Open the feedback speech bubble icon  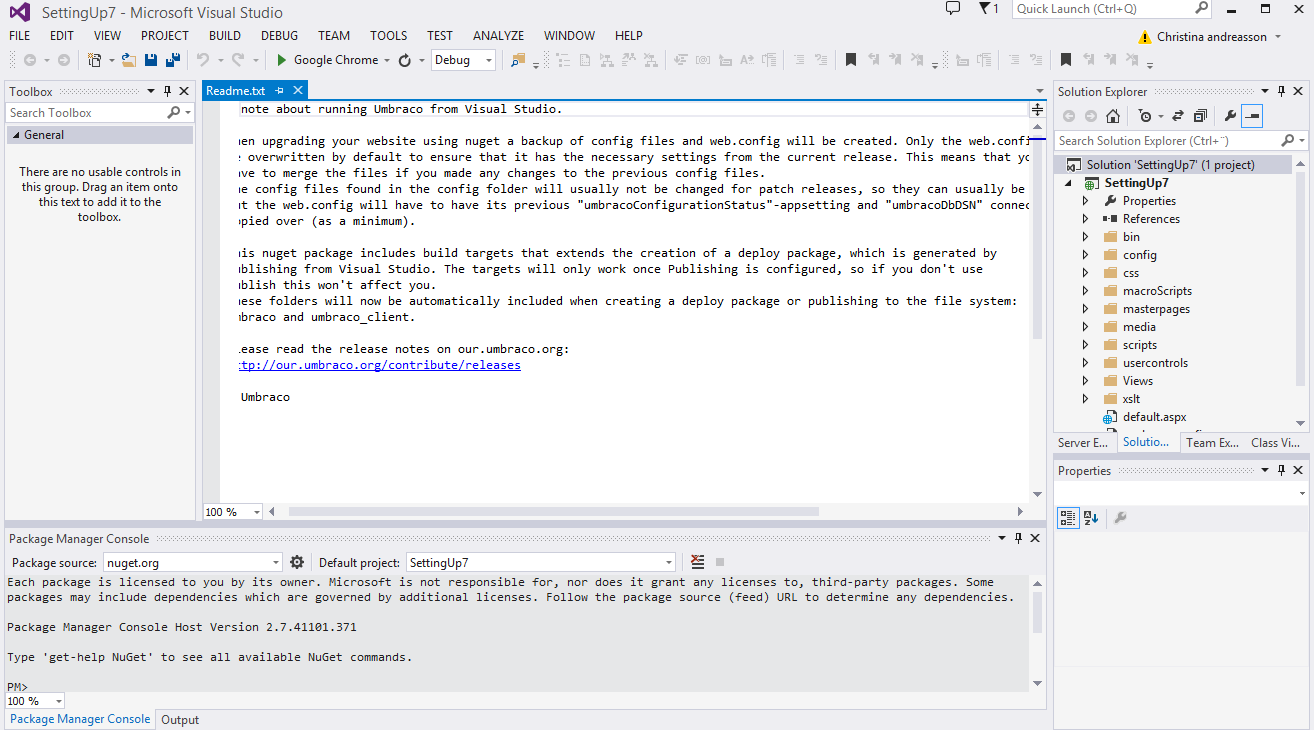[x=953, y=9]
